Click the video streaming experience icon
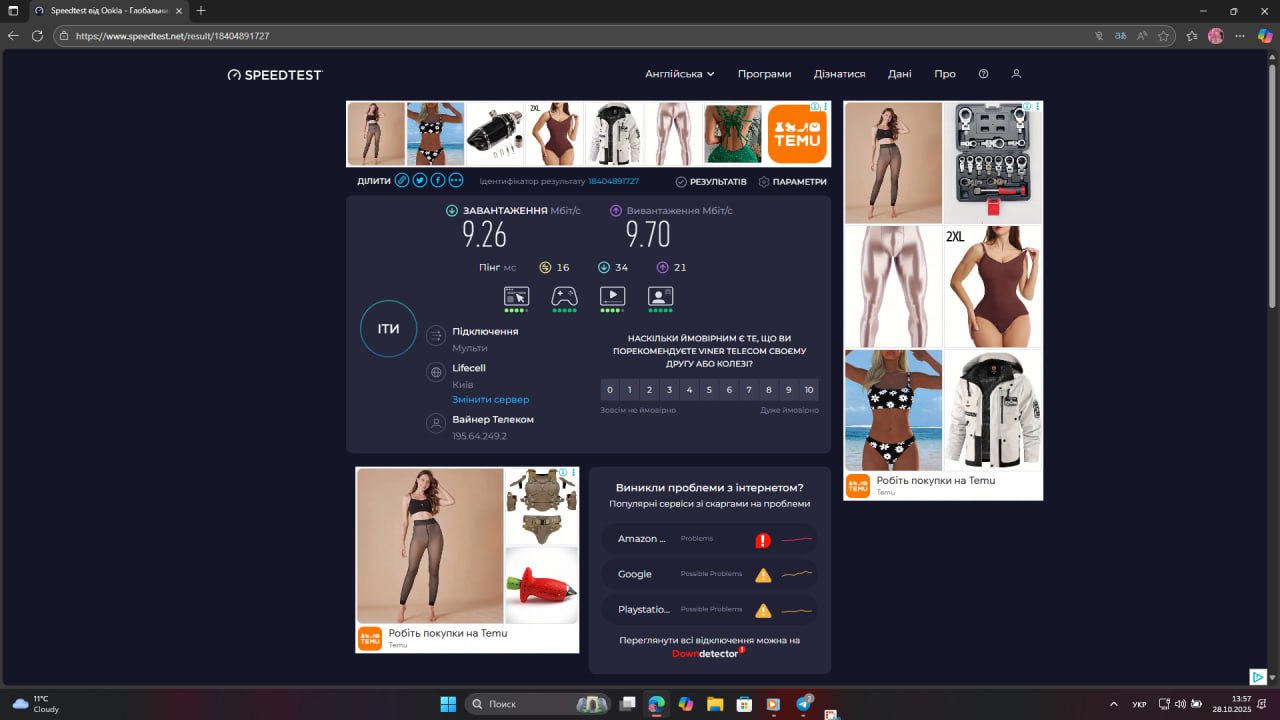Viewport: 1280px width, 720px height. coord(612,296)
